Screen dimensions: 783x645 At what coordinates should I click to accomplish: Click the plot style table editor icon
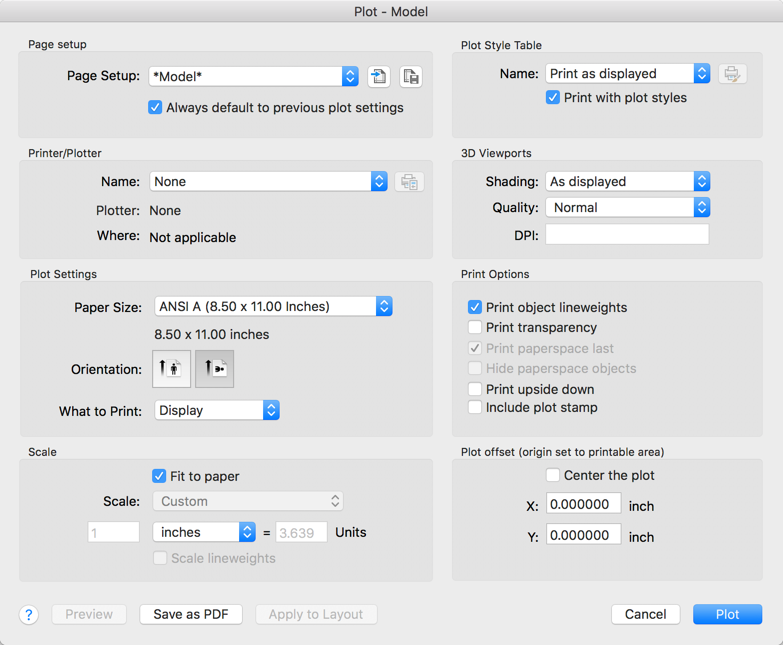[732, 74]
